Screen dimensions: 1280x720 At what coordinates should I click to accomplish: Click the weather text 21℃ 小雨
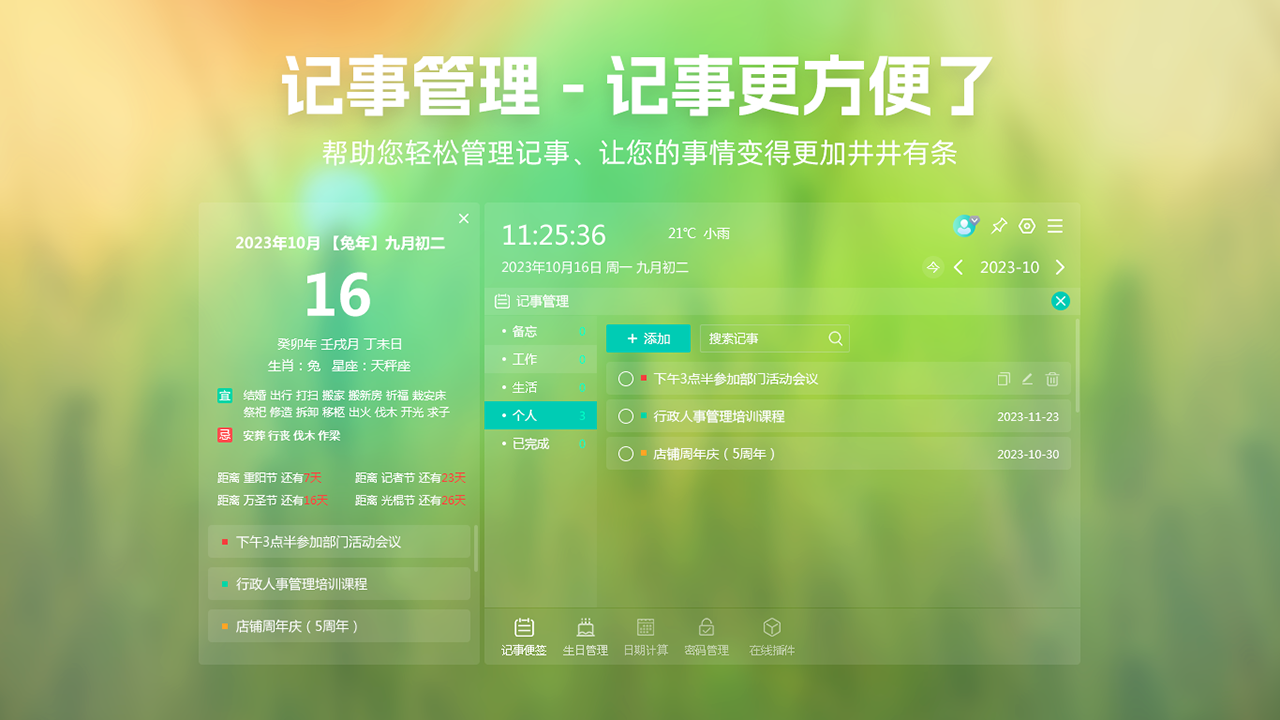click(x=699, y=233)
